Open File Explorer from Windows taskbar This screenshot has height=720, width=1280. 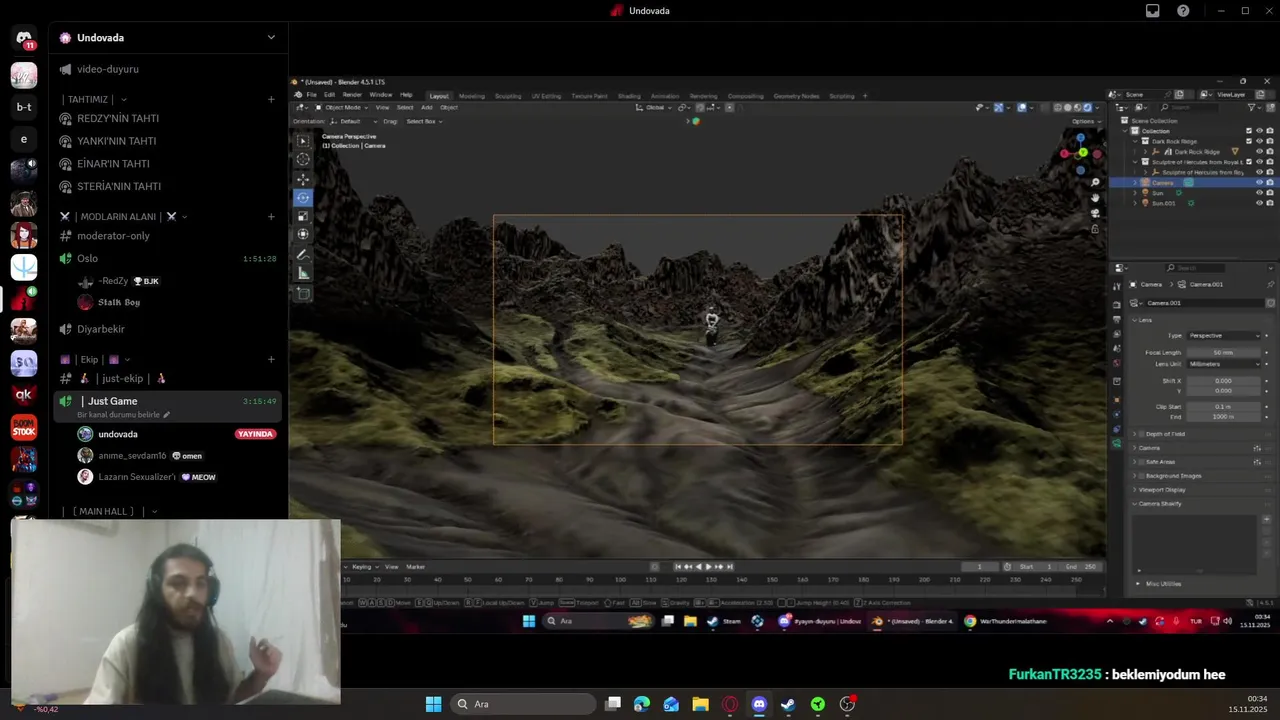[700, 704]
